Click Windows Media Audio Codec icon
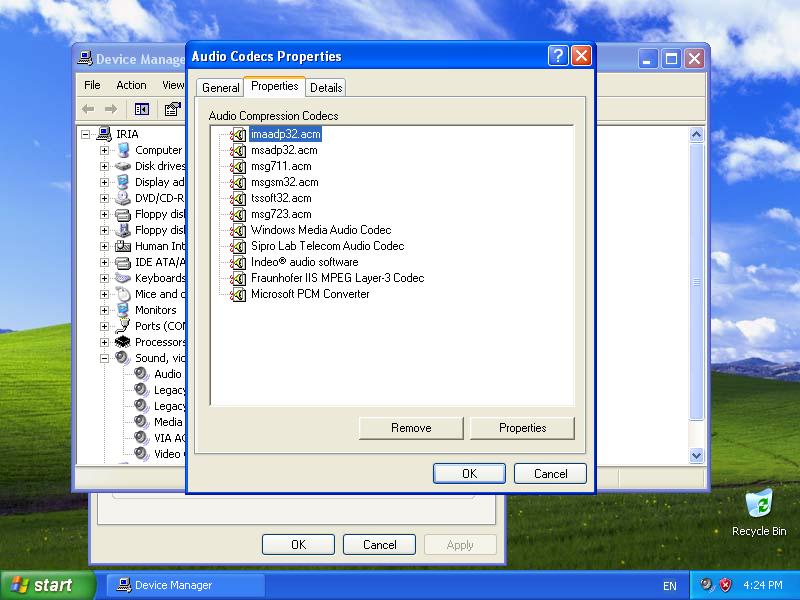Image resolution: width=800 pixels, height=600 pixels. click(x=238, y=230)
